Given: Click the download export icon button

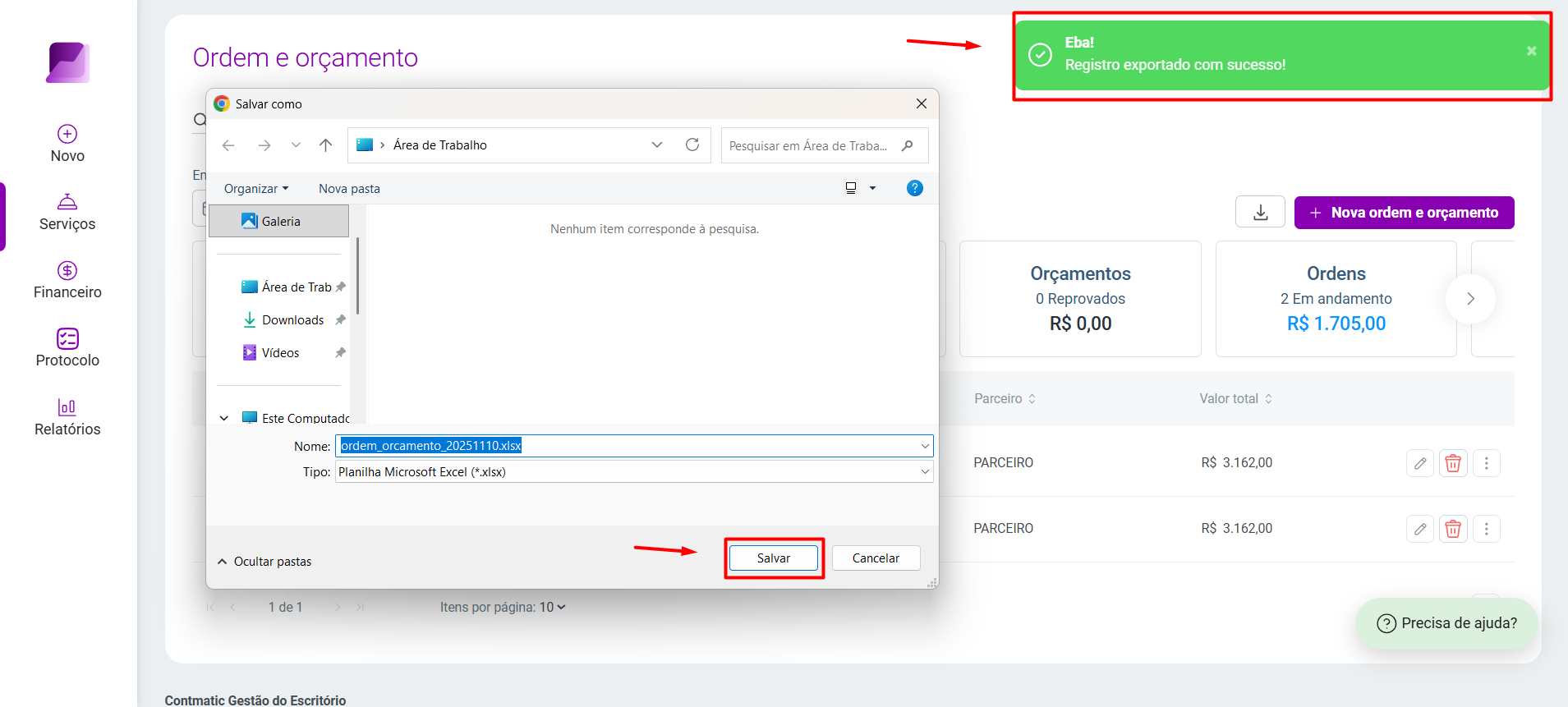Looking at the screenshot, I should [1260, 213].
